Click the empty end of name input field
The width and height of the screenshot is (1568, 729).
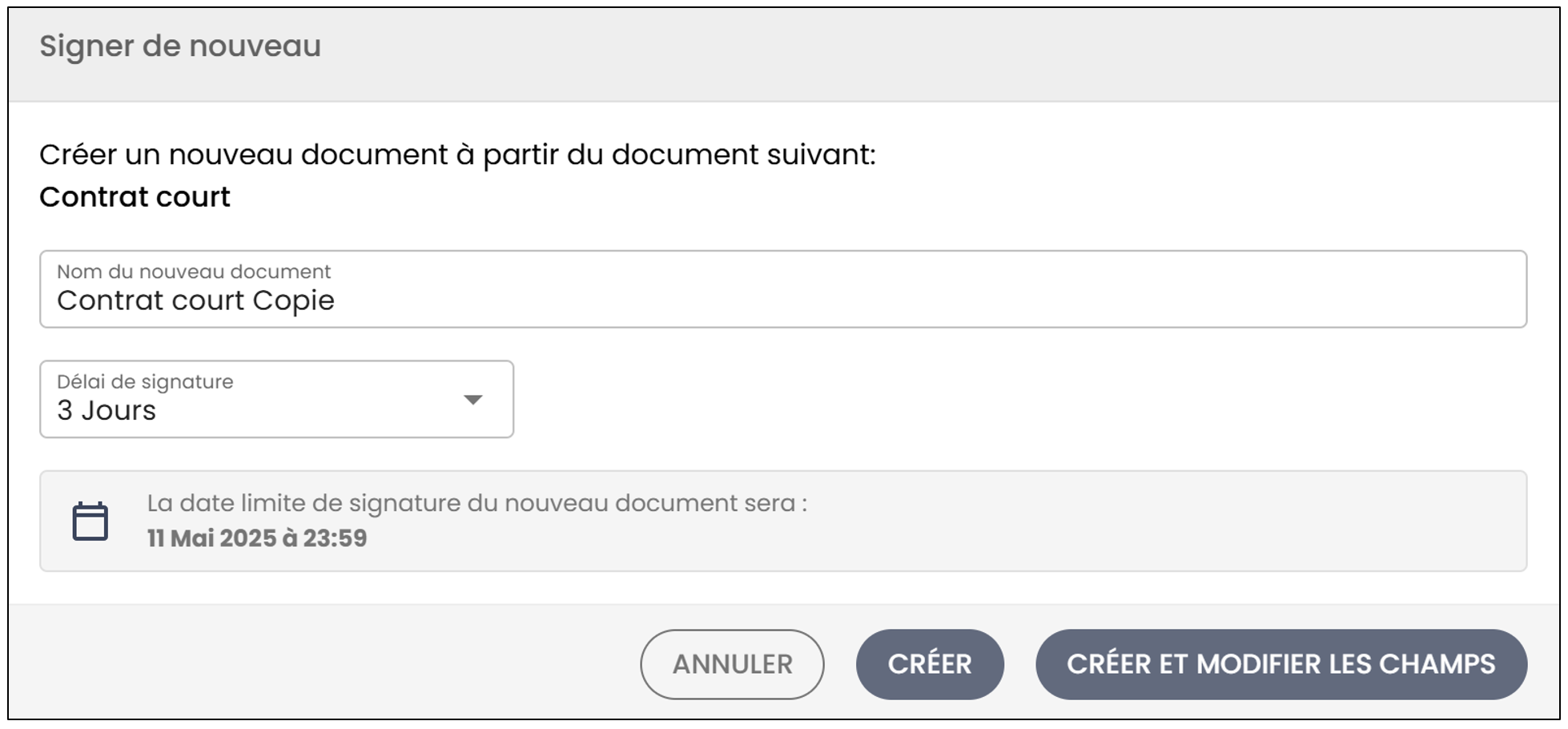pos(929,300)
